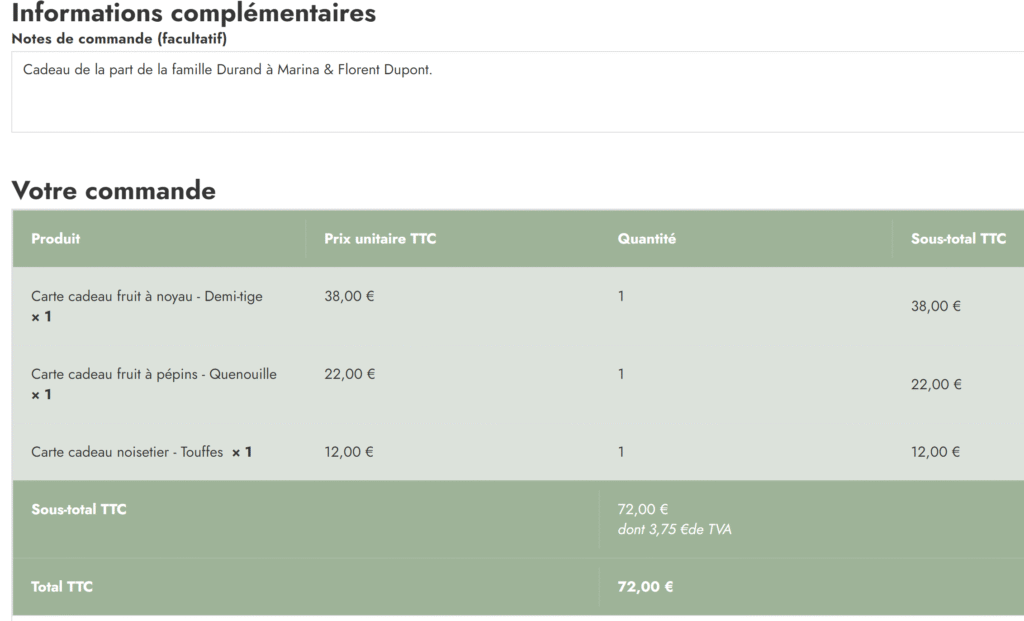Click the 'Sous-total TTC' footer row label
This screenshot has height=621, width=1024.
[x=78, y=509]
